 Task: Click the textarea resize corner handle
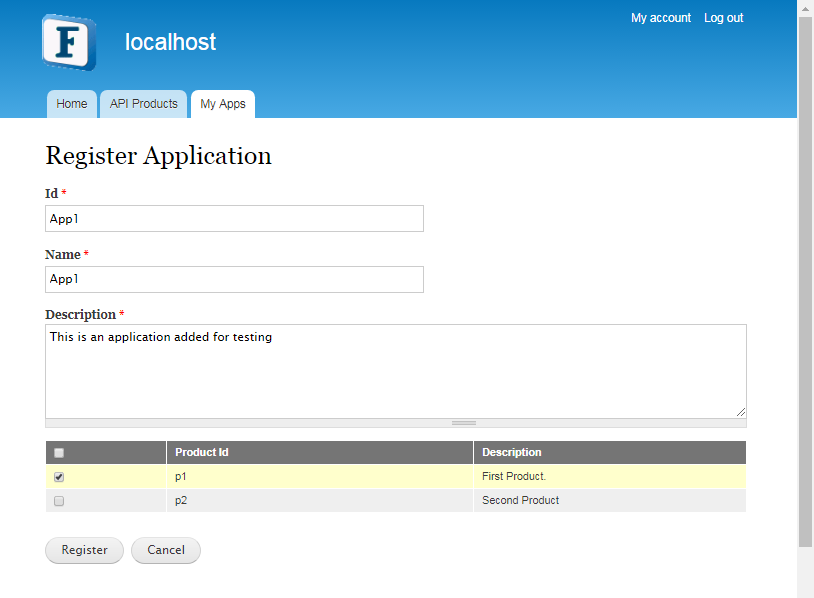[x=741, y=412]
